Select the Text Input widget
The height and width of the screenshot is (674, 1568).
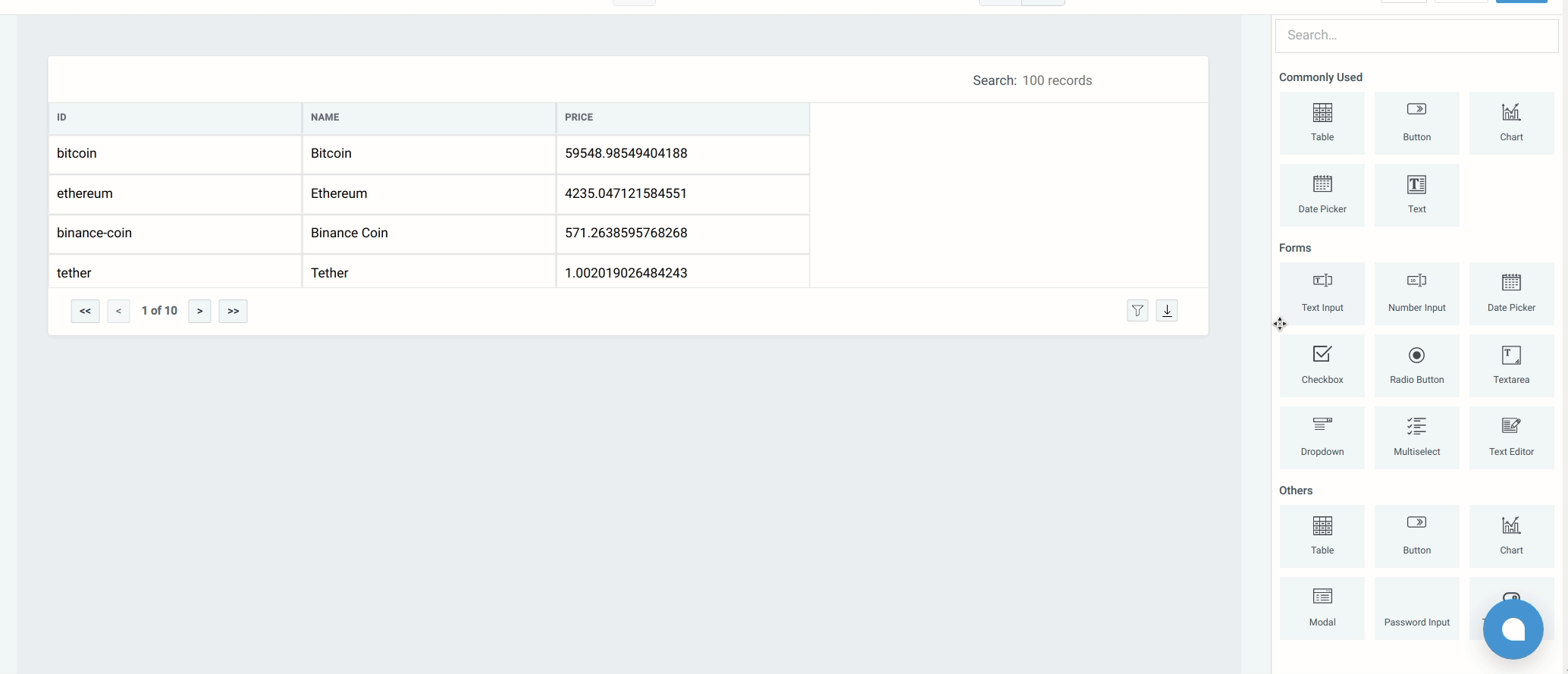tap(1322, 293)
